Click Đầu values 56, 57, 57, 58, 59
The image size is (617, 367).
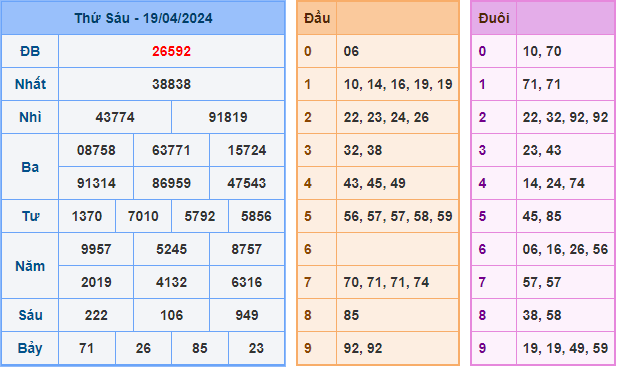[x=398, y=216]
